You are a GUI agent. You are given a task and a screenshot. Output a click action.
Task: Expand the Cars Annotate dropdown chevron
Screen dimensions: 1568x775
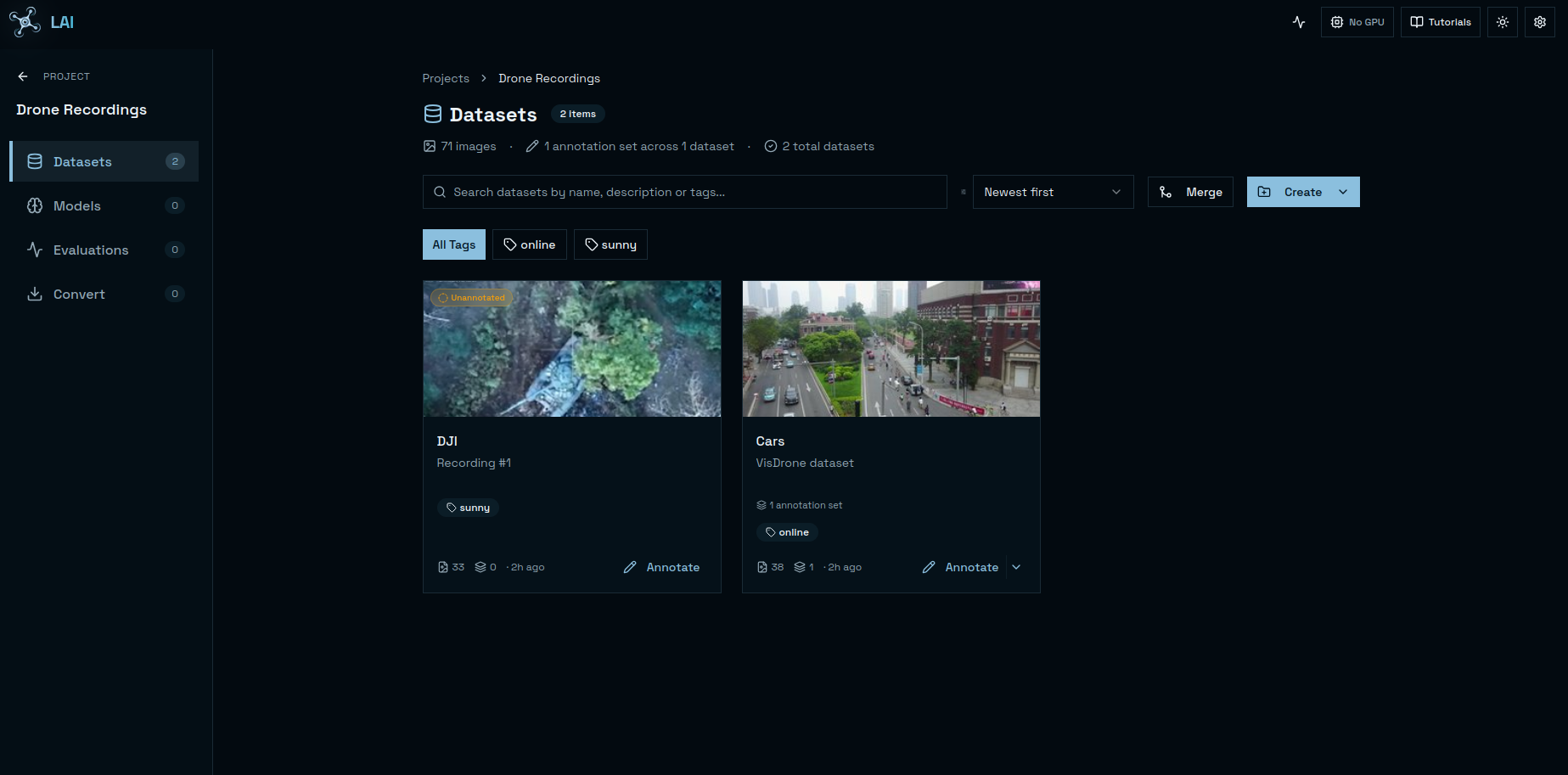1017,567
